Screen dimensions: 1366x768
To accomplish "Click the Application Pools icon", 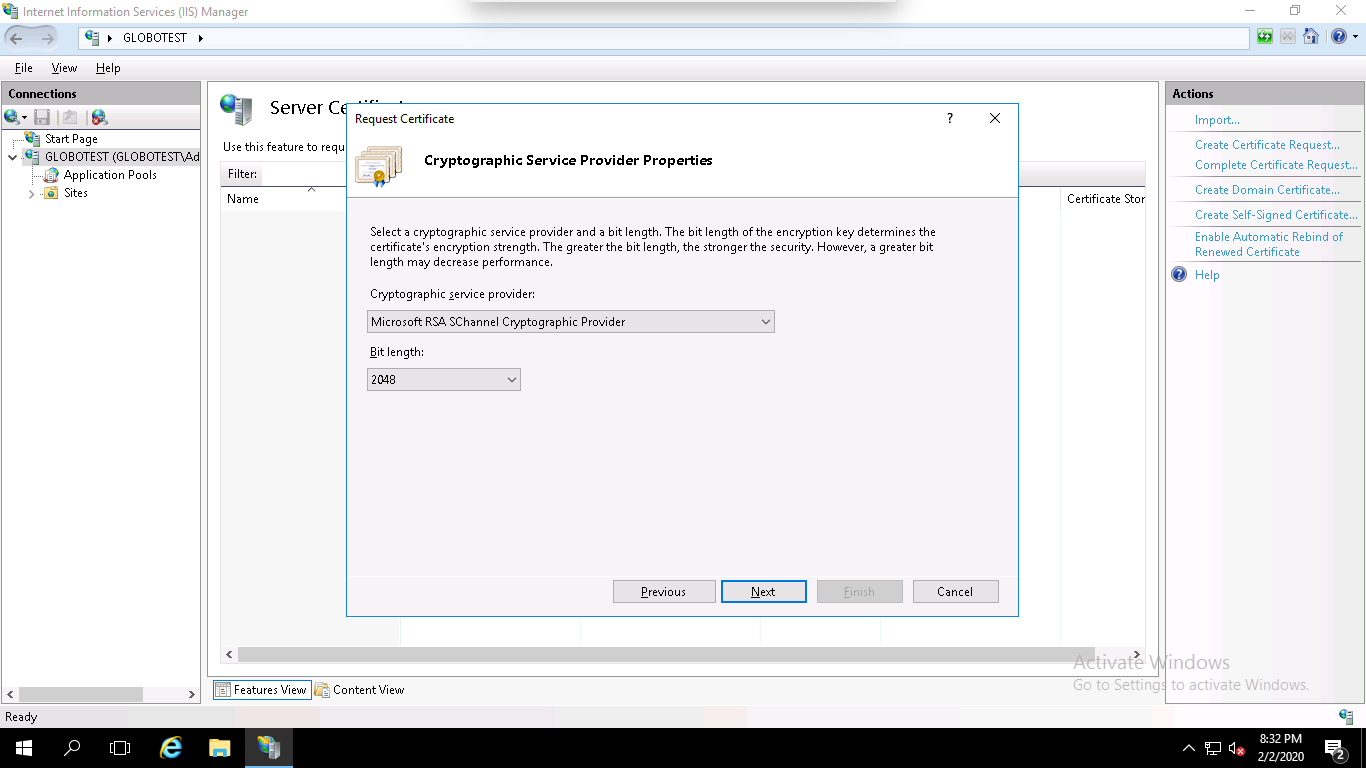I will [x=51, y=175].
